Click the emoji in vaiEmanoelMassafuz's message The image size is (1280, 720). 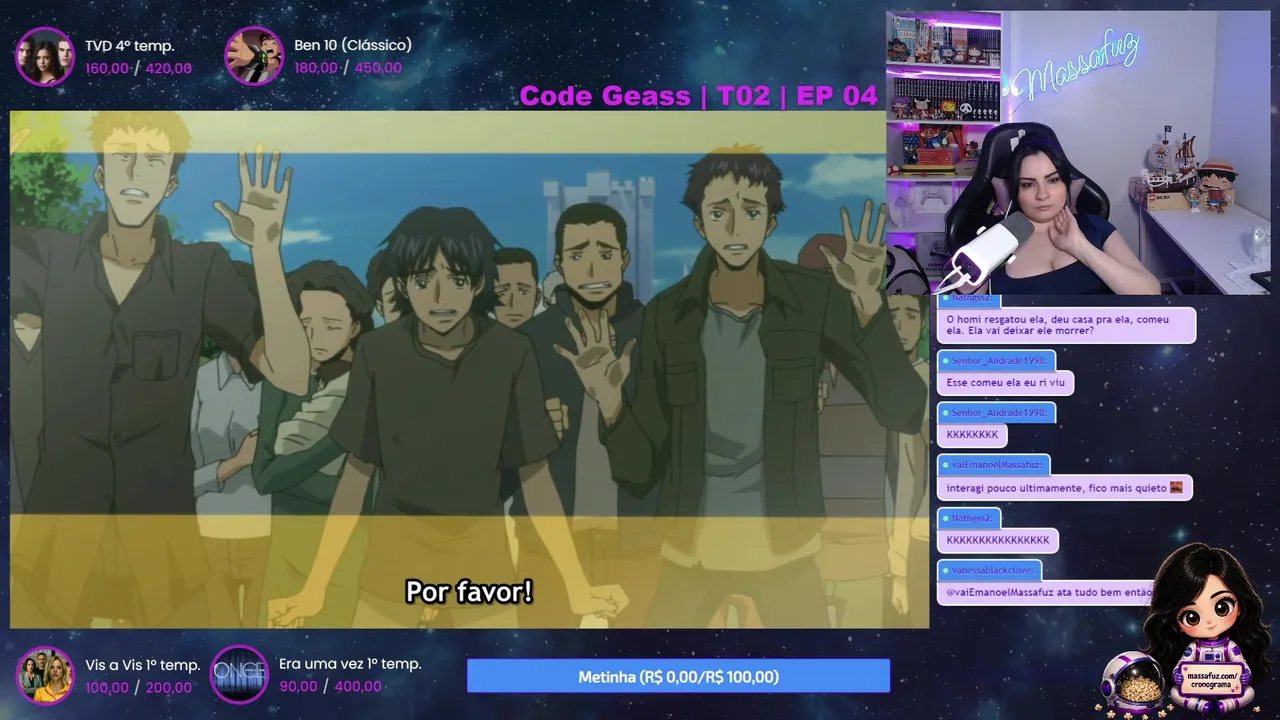point(1177,488)
